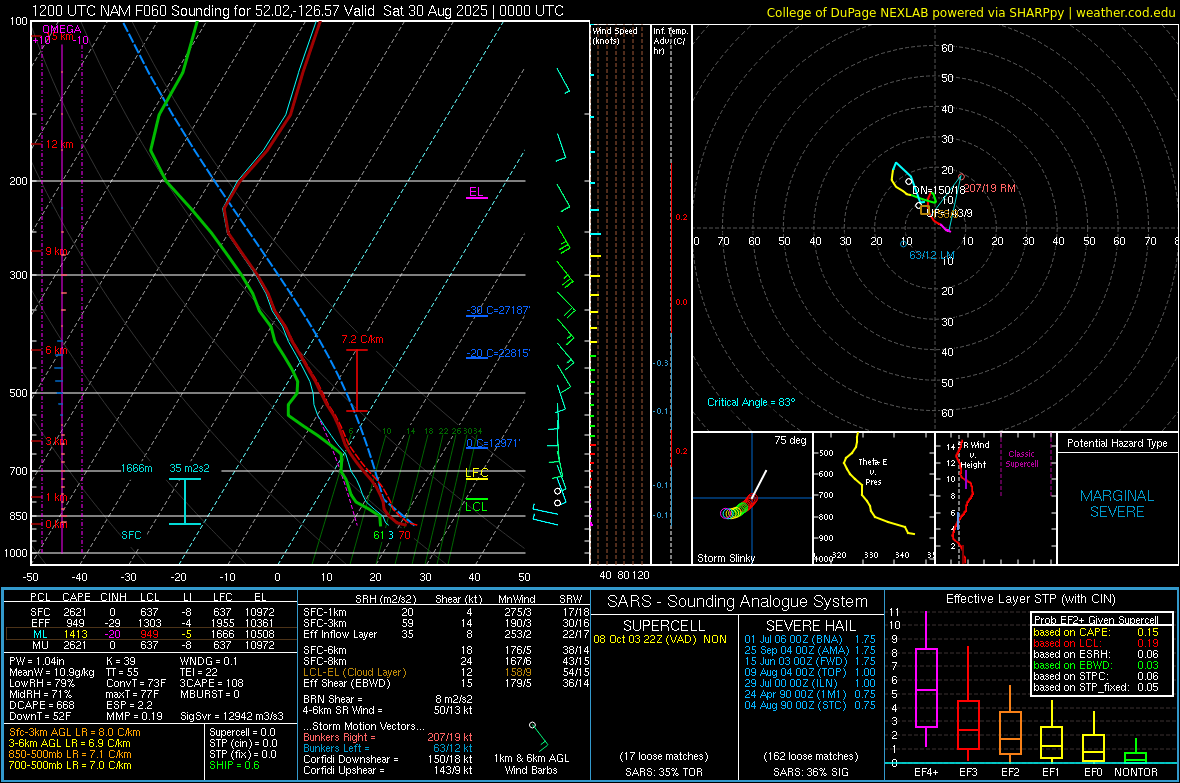Click the PW = 1.04in value
The width and height of the screenshot is (1180, 783).
37,661
